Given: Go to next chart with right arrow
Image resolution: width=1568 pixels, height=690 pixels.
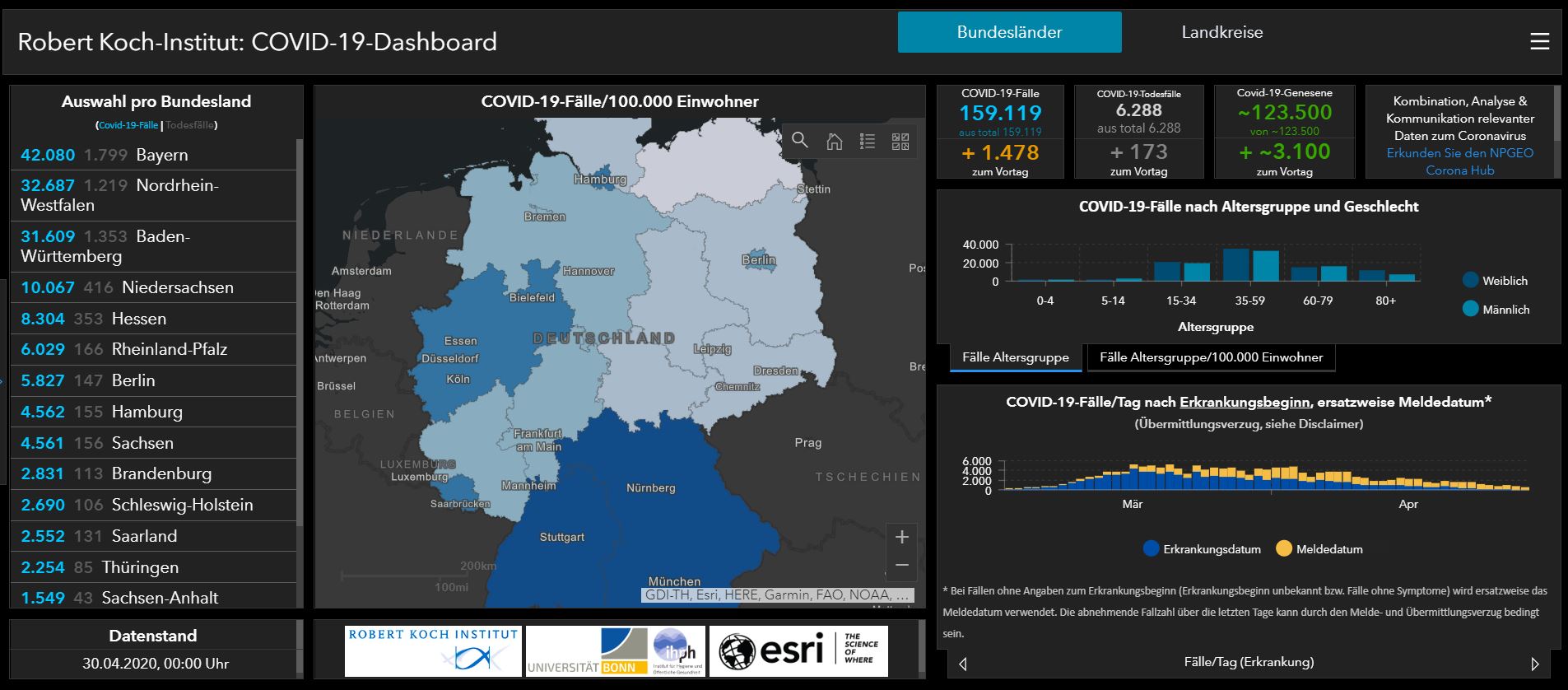Looking at the screenshot, I should click(x=1534, y=663).
